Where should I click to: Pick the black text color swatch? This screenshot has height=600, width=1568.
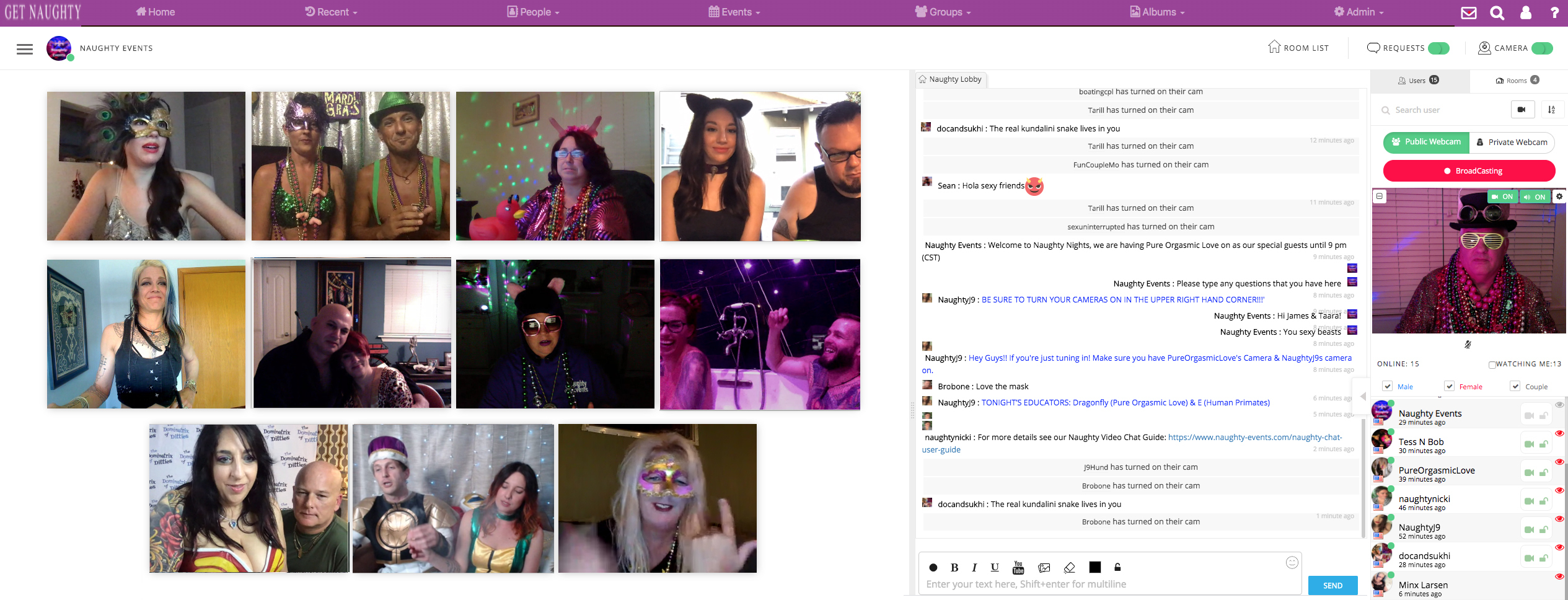(1095, 567)
